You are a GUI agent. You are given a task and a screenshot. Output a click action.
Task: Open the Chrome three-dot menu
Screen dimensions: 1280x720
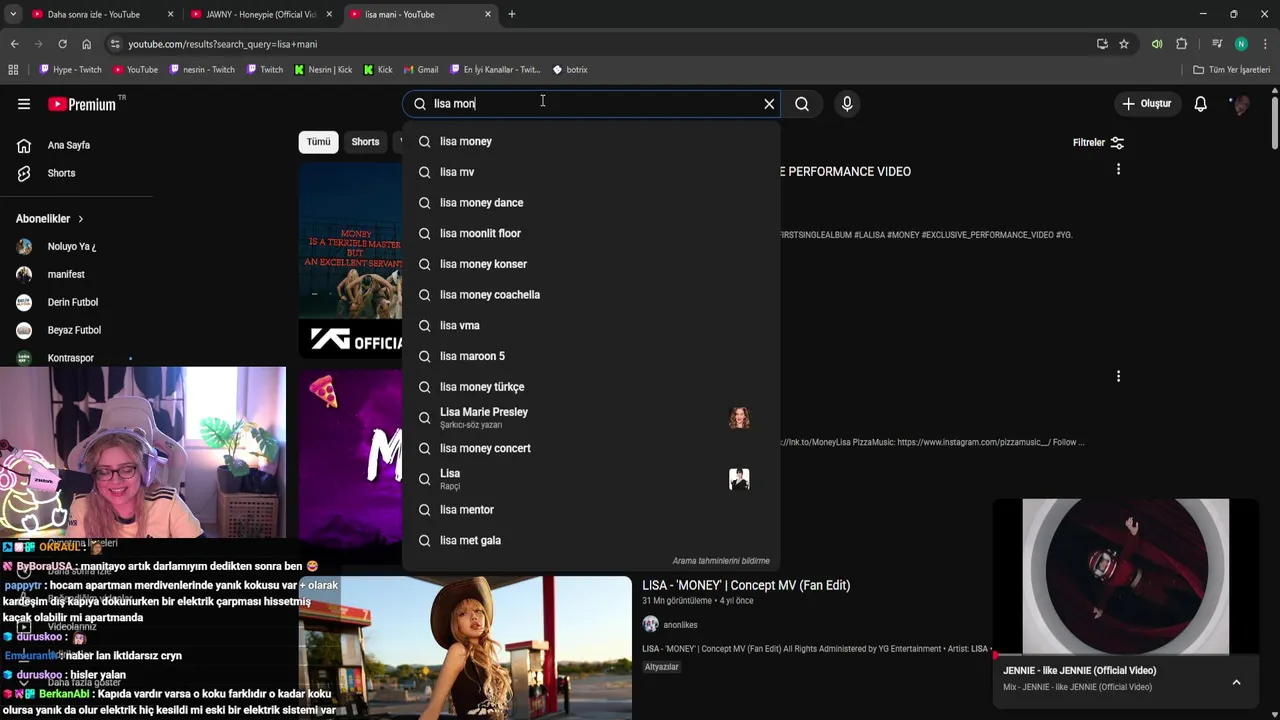tap(1265, 44)
